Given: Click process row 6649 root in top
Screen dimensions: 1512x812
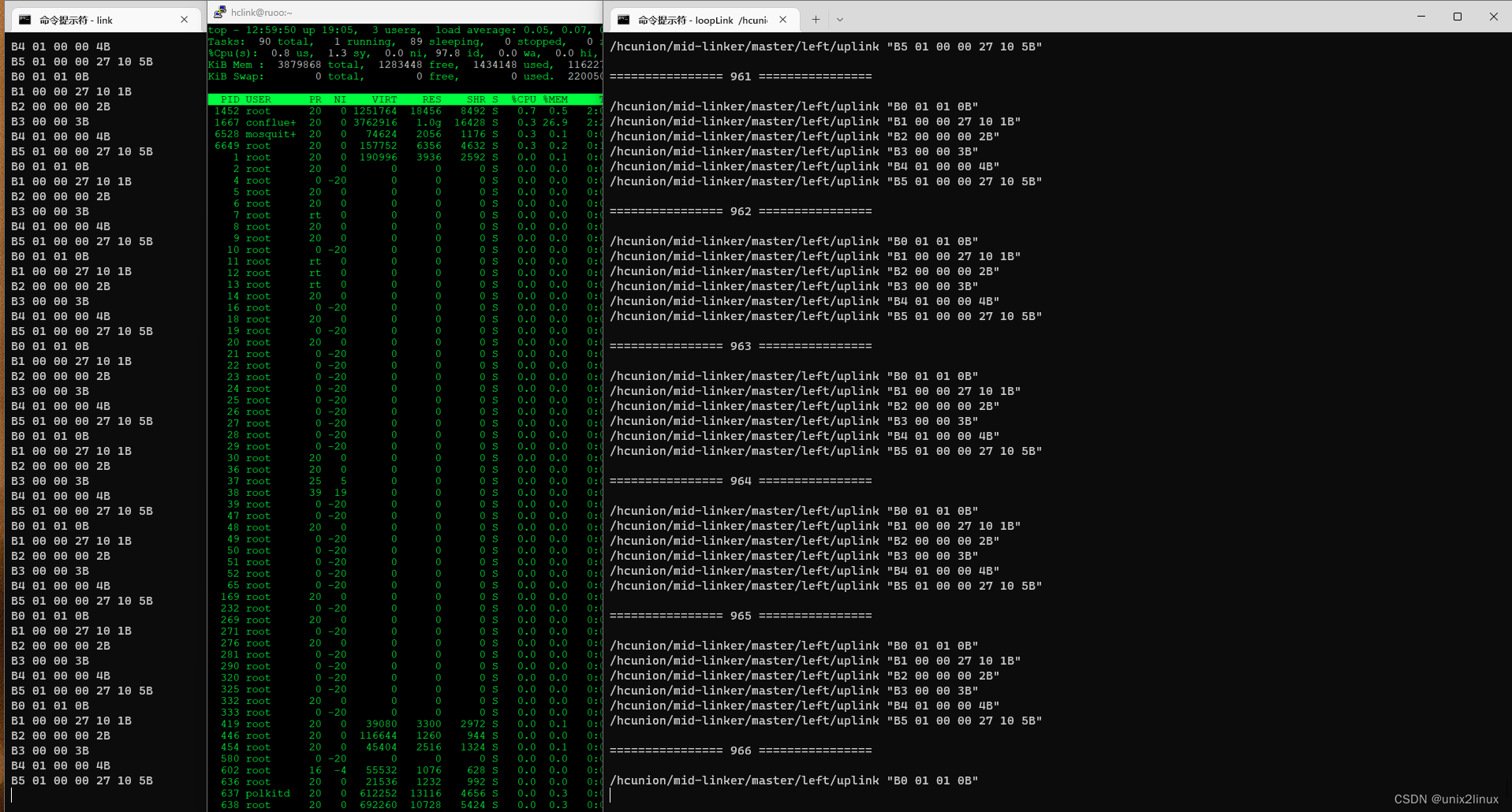Looking at the screenshot, I should click(x=405, y=146).
